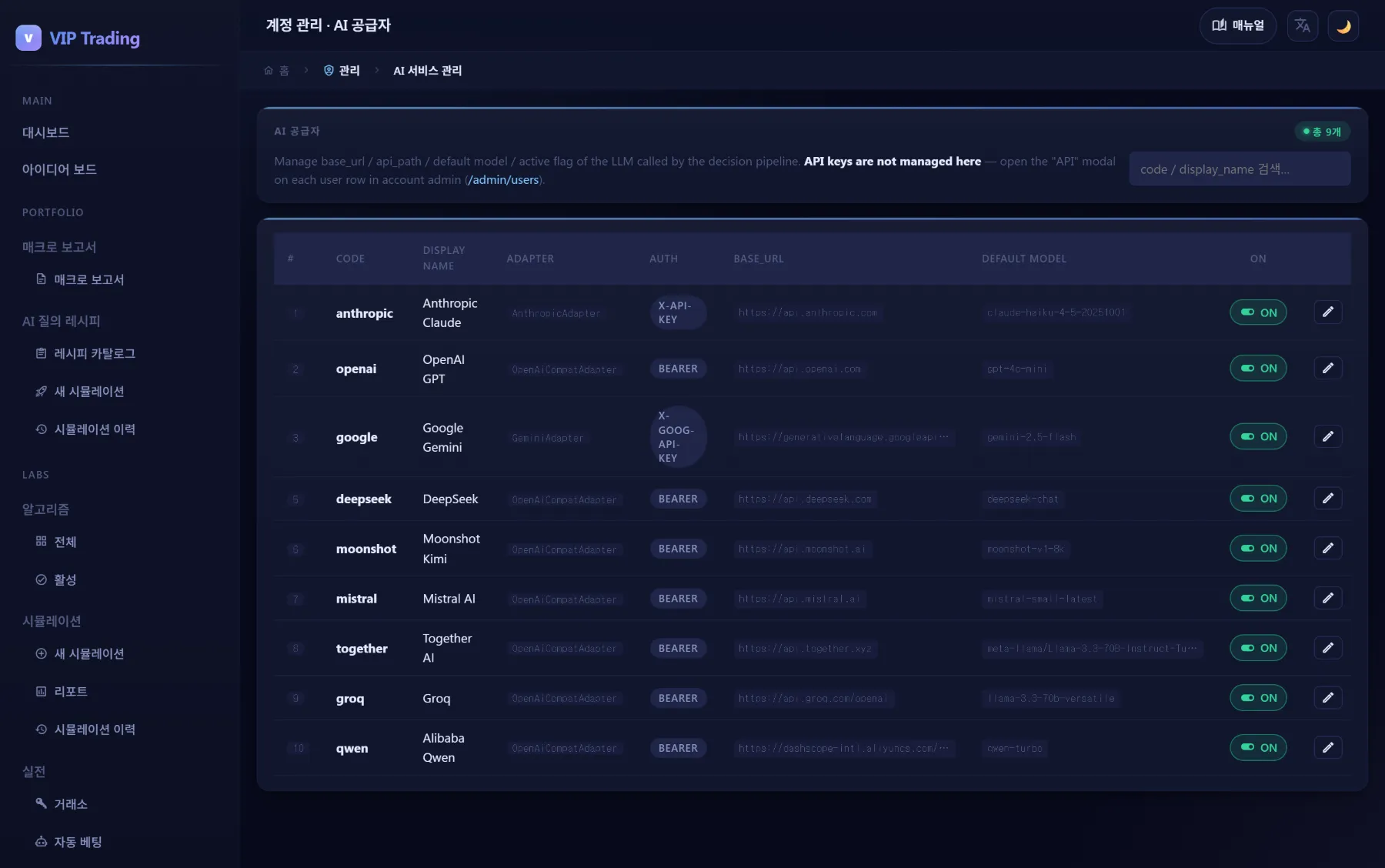Collapse the 알고리즘 sidebar section
Screen dimensions: 1385x868
tap(45, 509)
